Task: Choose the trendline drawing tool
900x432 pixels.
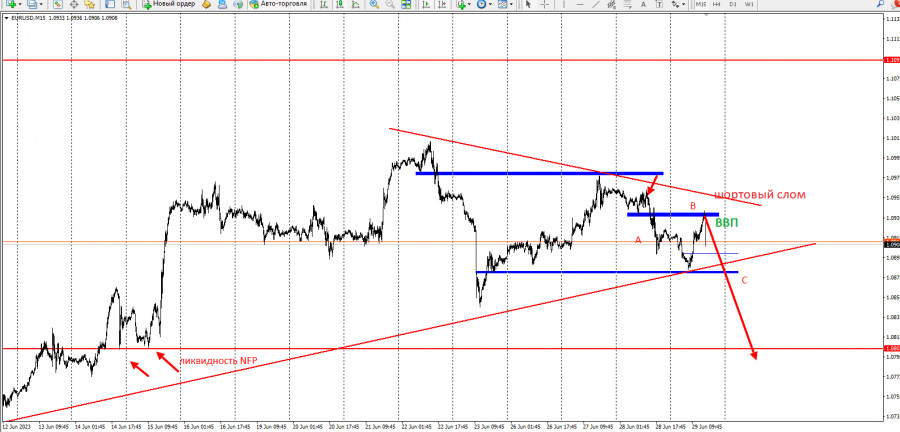Action: click(x=595, y=4)
